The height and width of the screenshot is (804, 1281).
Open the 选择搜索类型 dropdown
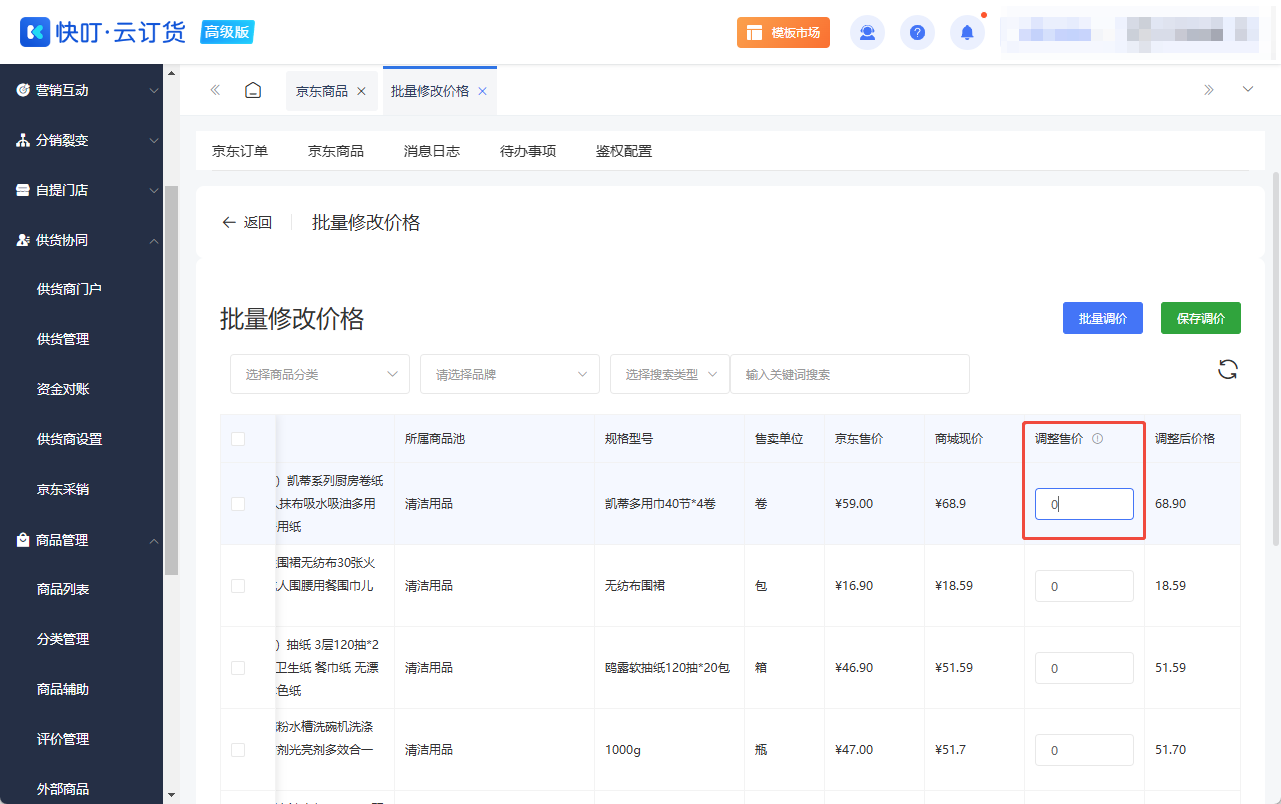(x=670, y=374)
